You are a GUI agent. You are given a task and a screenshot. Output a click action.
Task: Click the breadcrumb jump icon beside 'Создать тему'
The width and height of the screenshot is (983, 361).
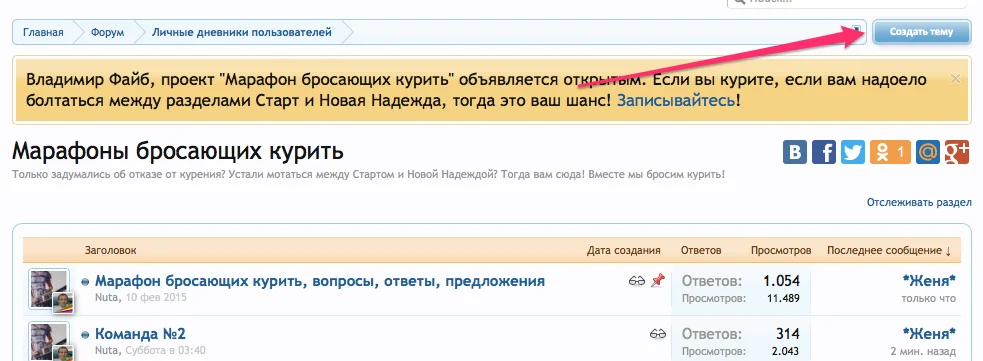point(856,29)
